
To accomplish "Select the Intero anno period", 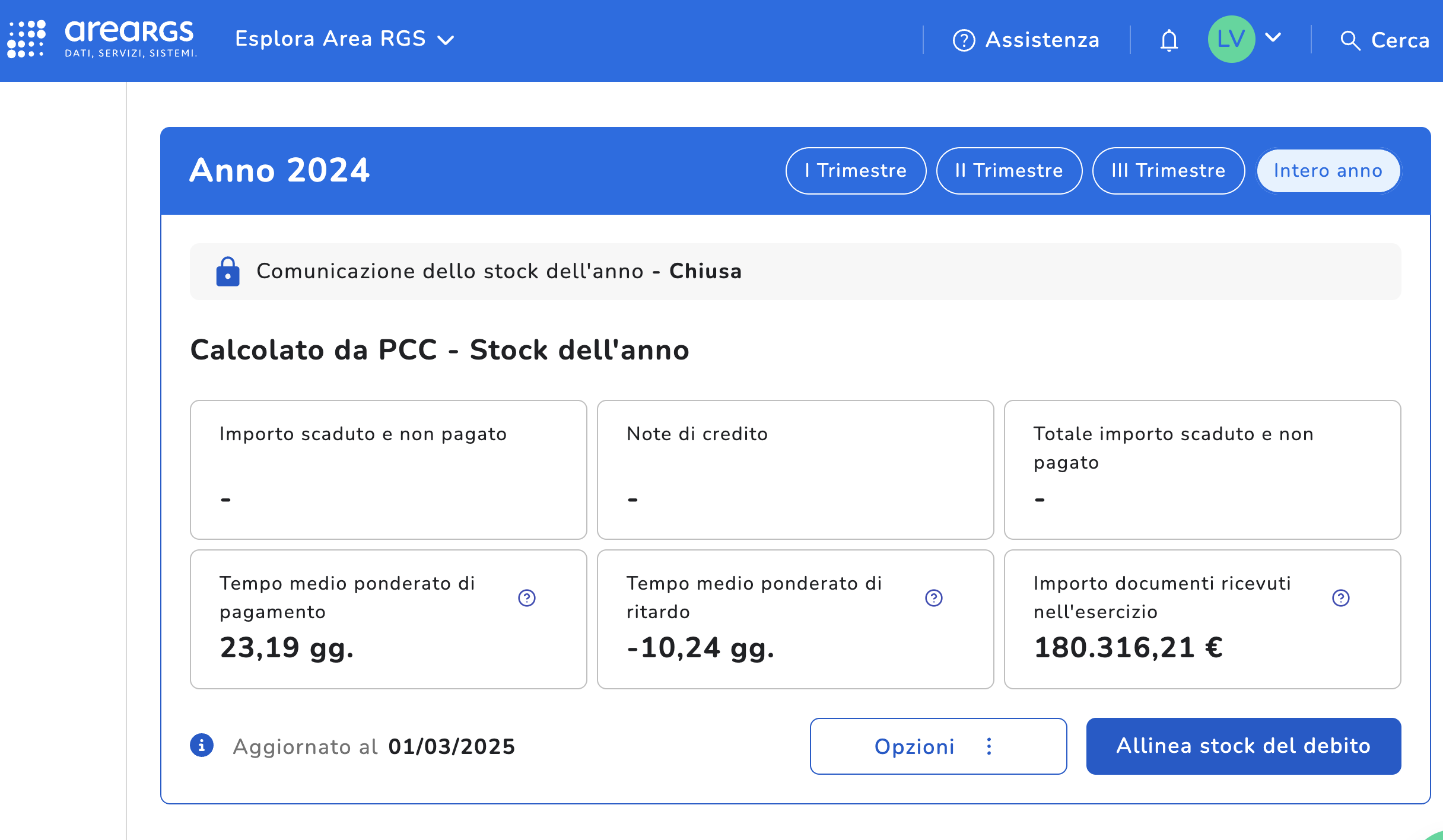I will click(x=1328, y=171).
